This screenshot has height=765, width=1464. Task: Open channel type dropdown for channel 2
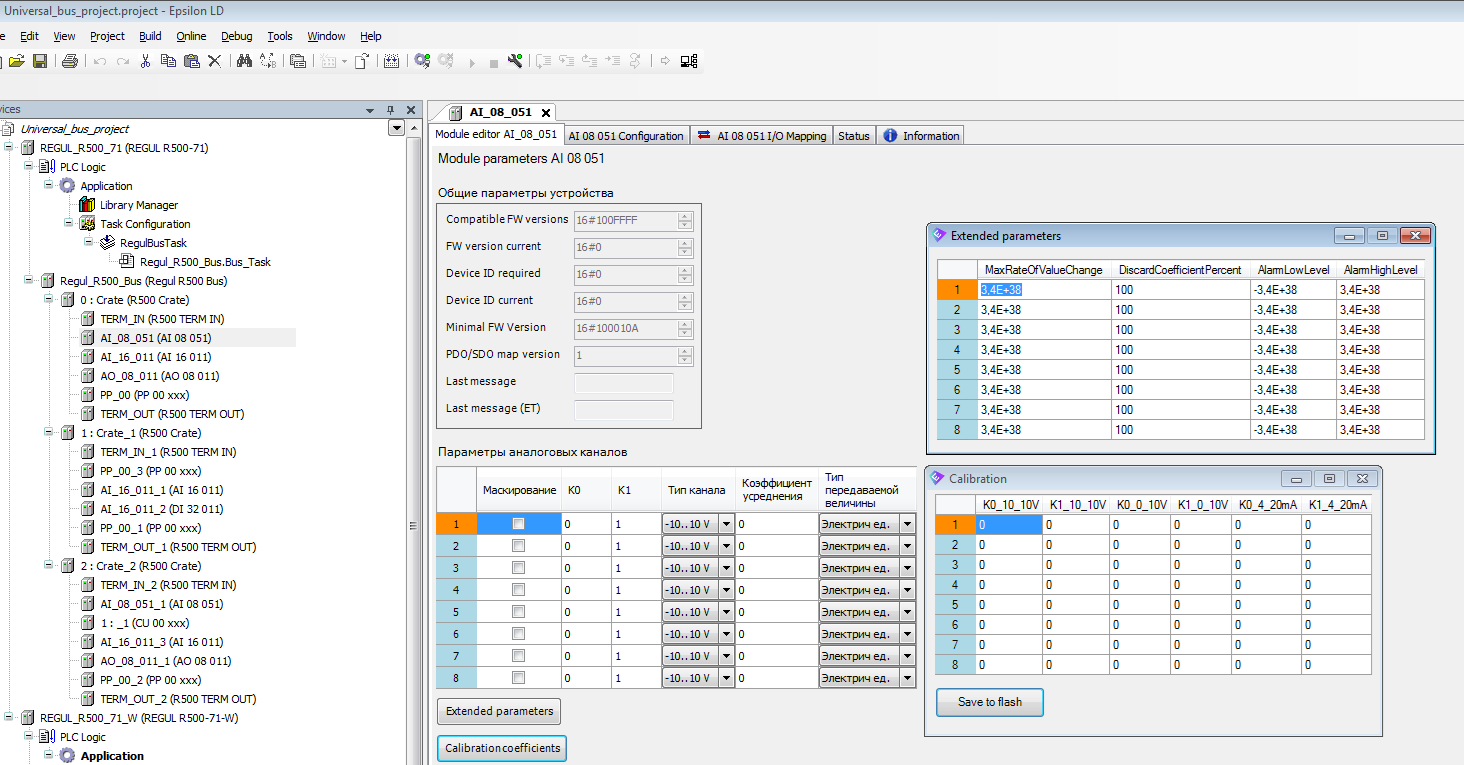coord(726,546)
